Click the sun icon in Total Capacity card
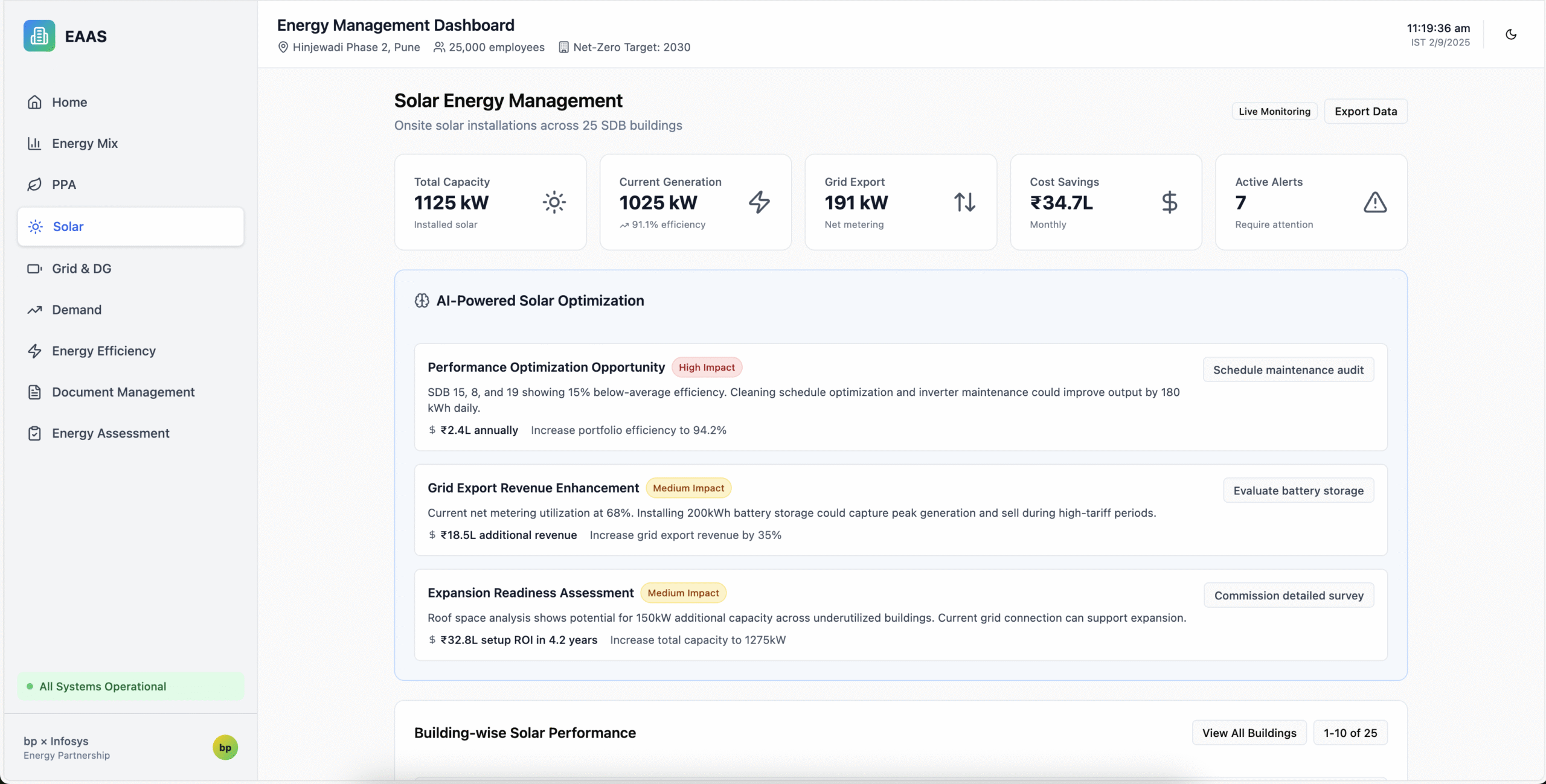The width and height of the screenshot is (1546, 784). pos(554,202)
